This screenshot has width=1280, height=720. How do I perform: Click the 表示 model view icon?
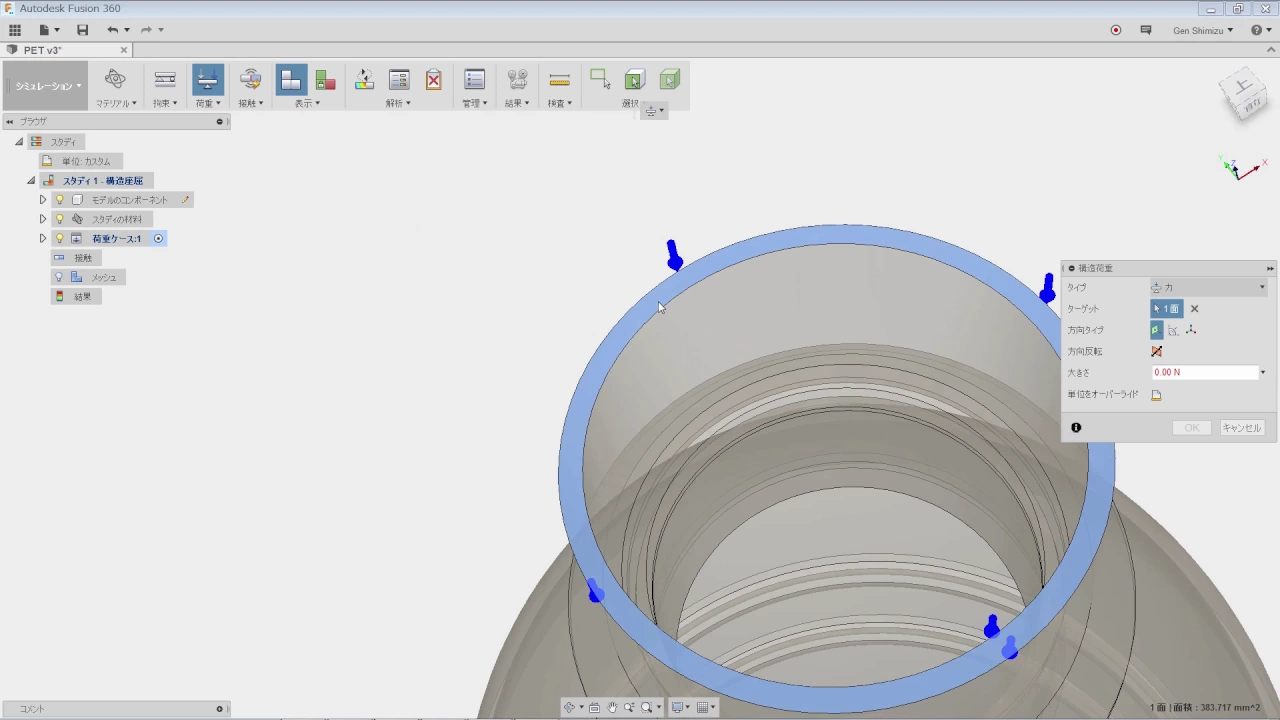[x=291, y=80]
